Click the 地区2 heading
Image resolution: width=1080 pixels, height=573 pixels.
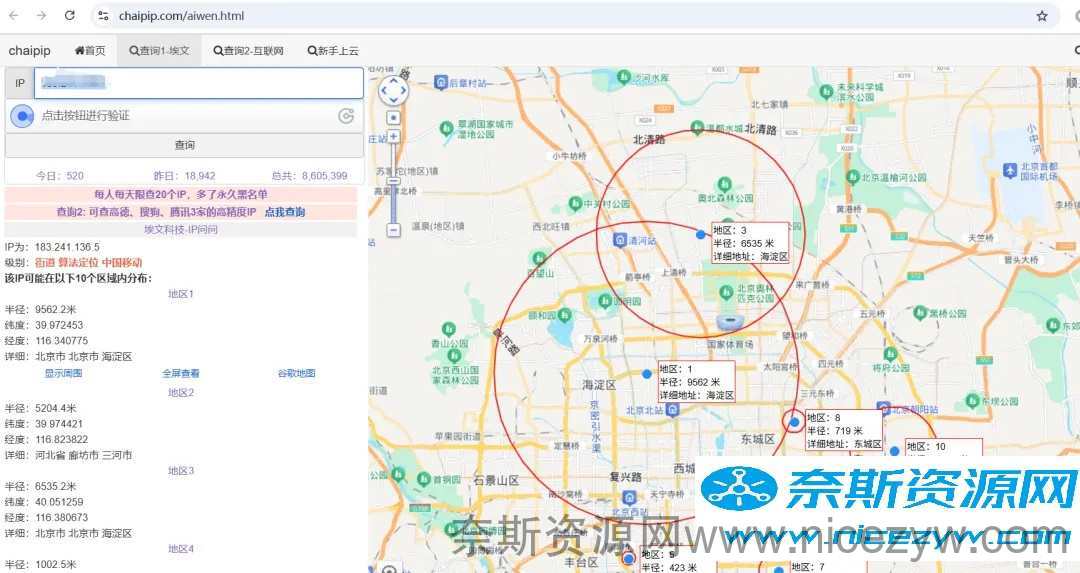tap(180, 392)
